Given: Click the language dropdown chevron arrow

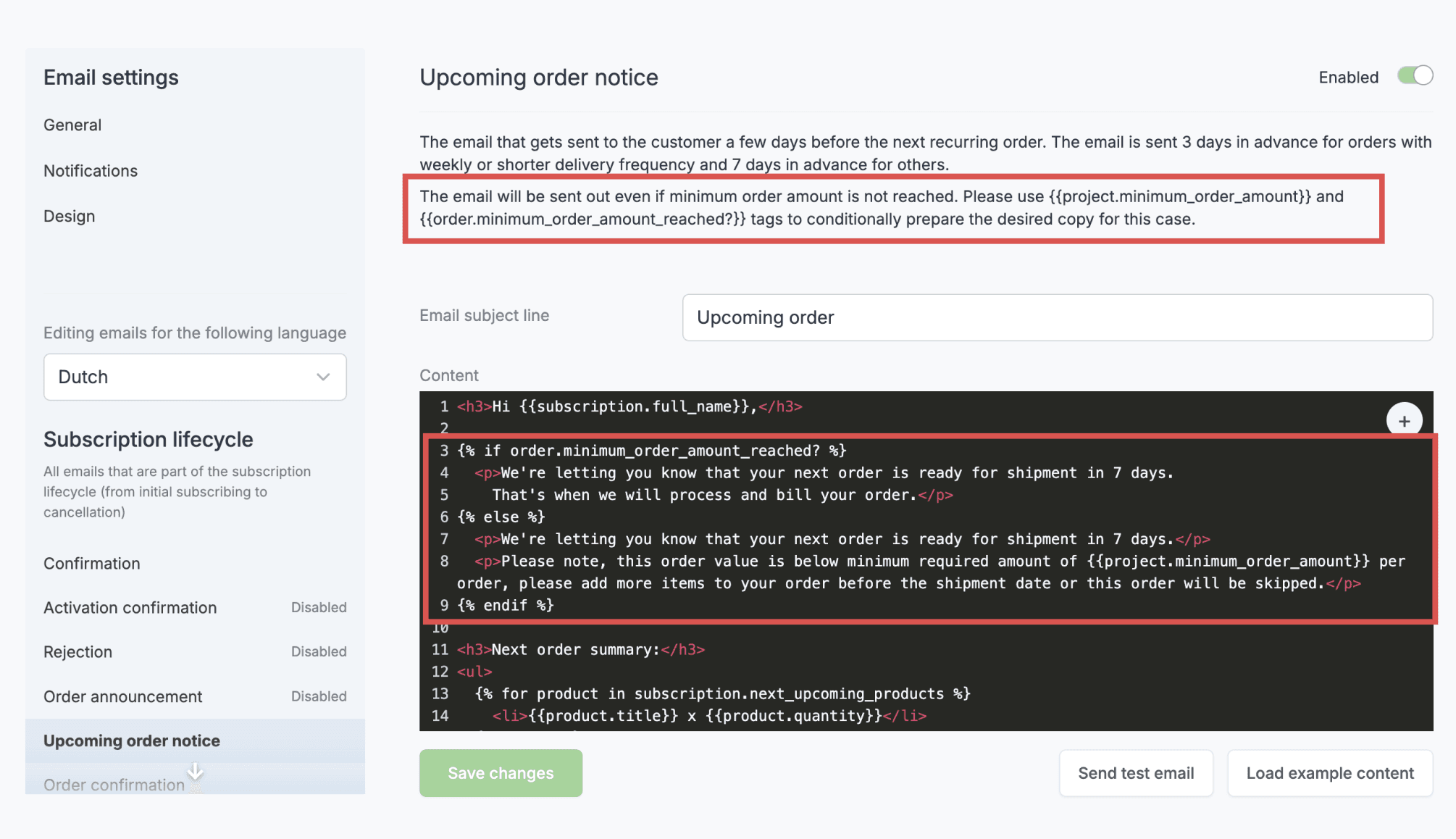Looking at the screenshot, I should click(323, 377).
